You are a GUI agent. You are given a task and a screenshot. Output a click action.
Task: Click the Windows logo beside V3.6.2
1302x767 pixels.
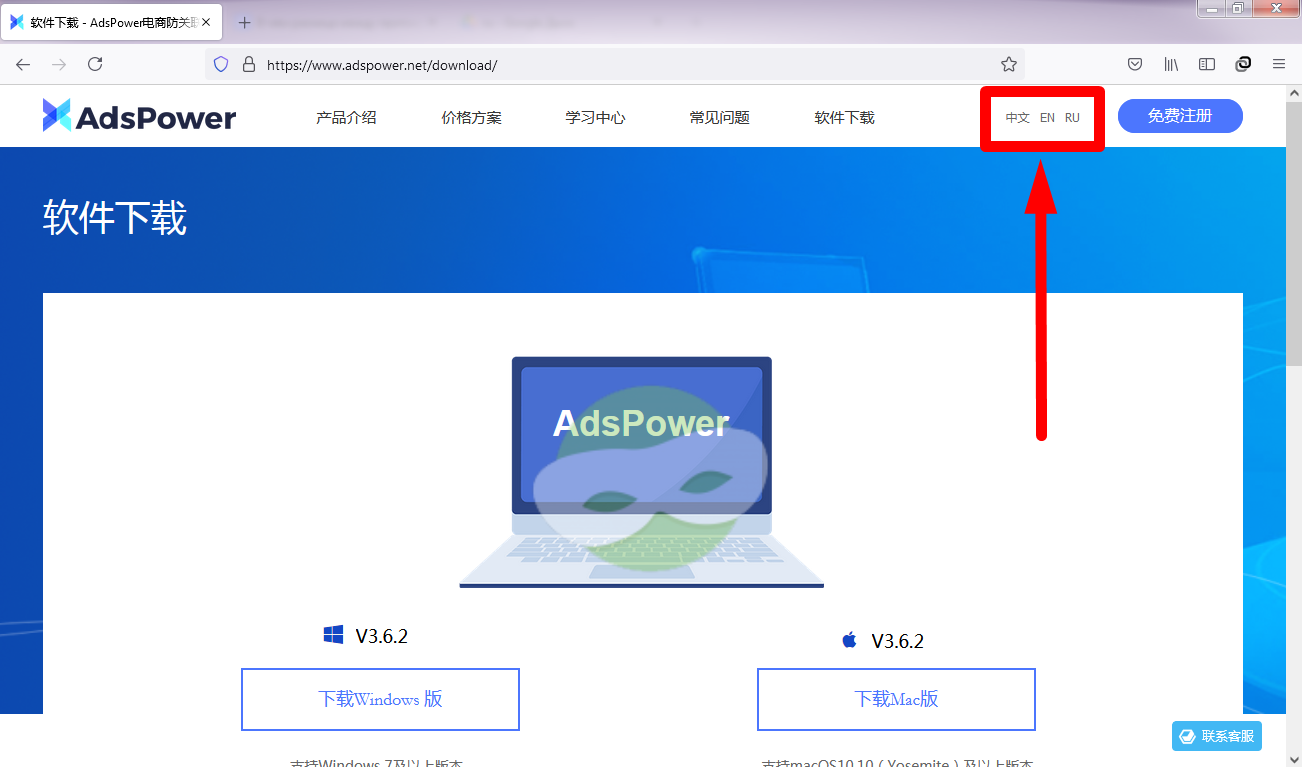click(x=333, y=635)
